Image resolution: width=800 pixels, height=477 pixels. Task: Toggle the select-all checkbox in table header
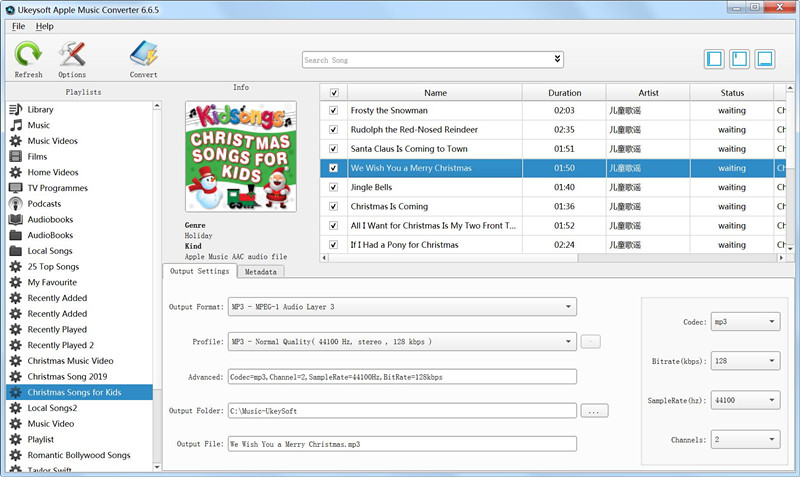coord(334,93)
